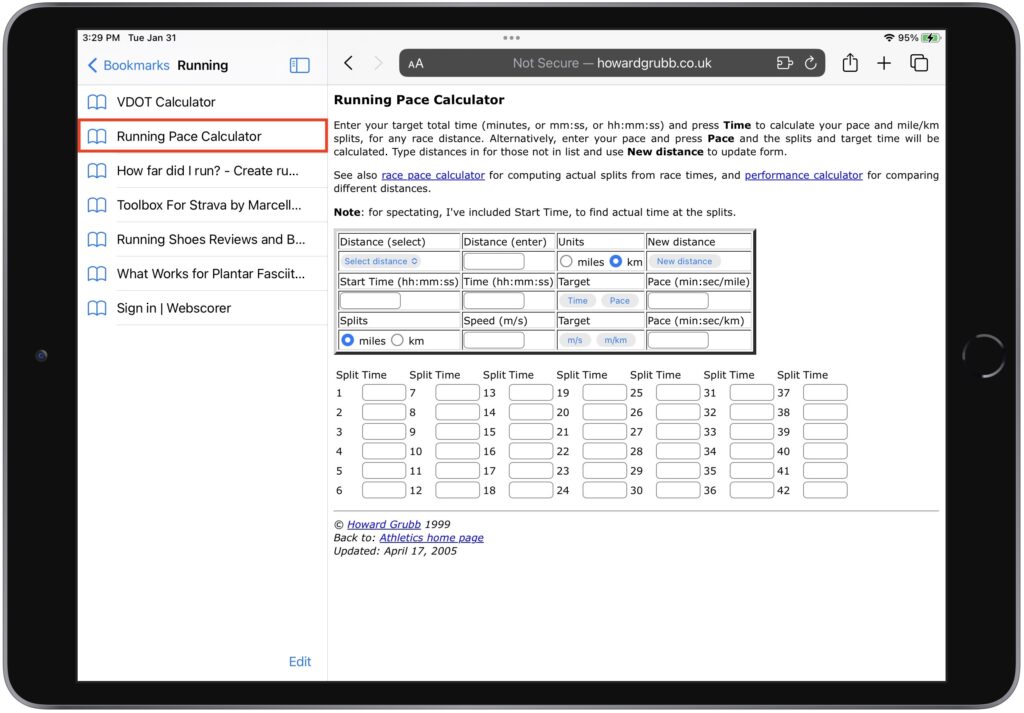This screenshot has height=713, width=1024.
Task: Go back to the previous page
Action: [x=349, y=63]
